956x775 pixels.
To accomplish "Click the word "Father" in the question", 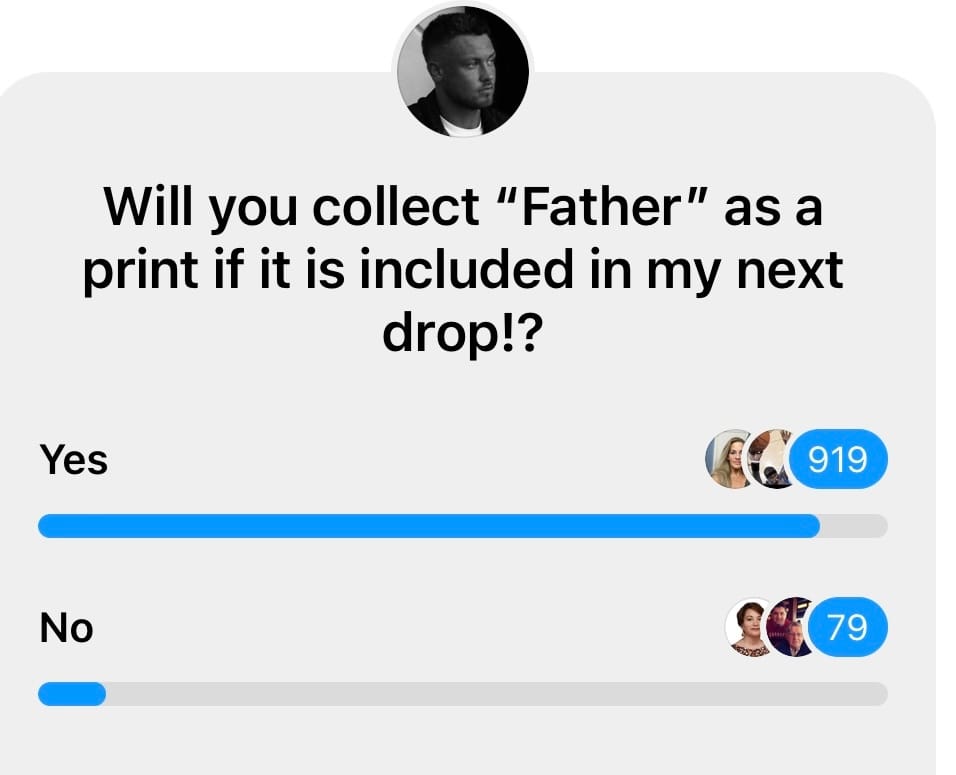I will [601, 206].
